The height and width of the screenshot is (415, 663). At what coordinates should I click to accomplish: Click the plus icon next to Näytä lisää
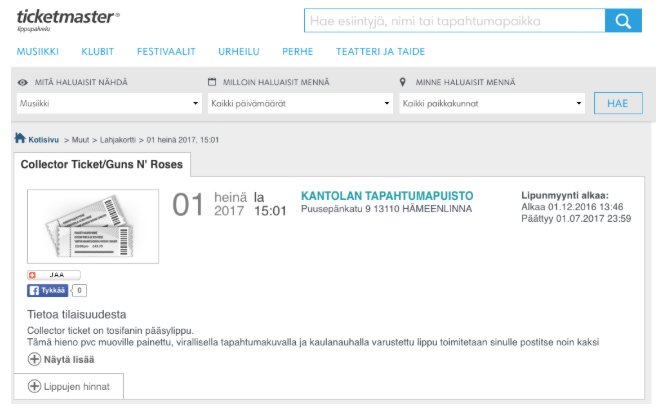point(34,360)
